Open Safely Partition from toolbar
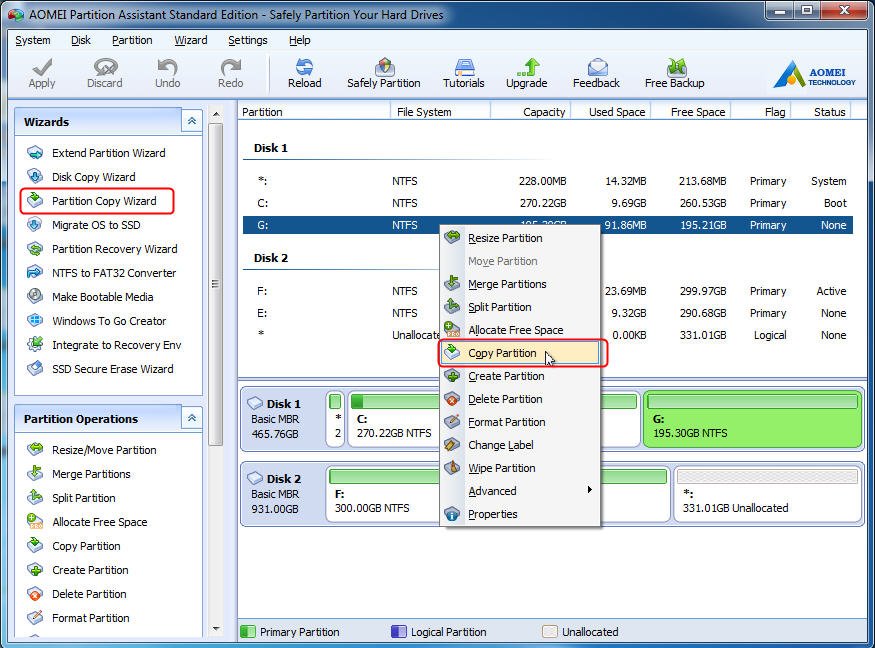The height and width of the screenshot is (648, 875). (x=384, y=74)
